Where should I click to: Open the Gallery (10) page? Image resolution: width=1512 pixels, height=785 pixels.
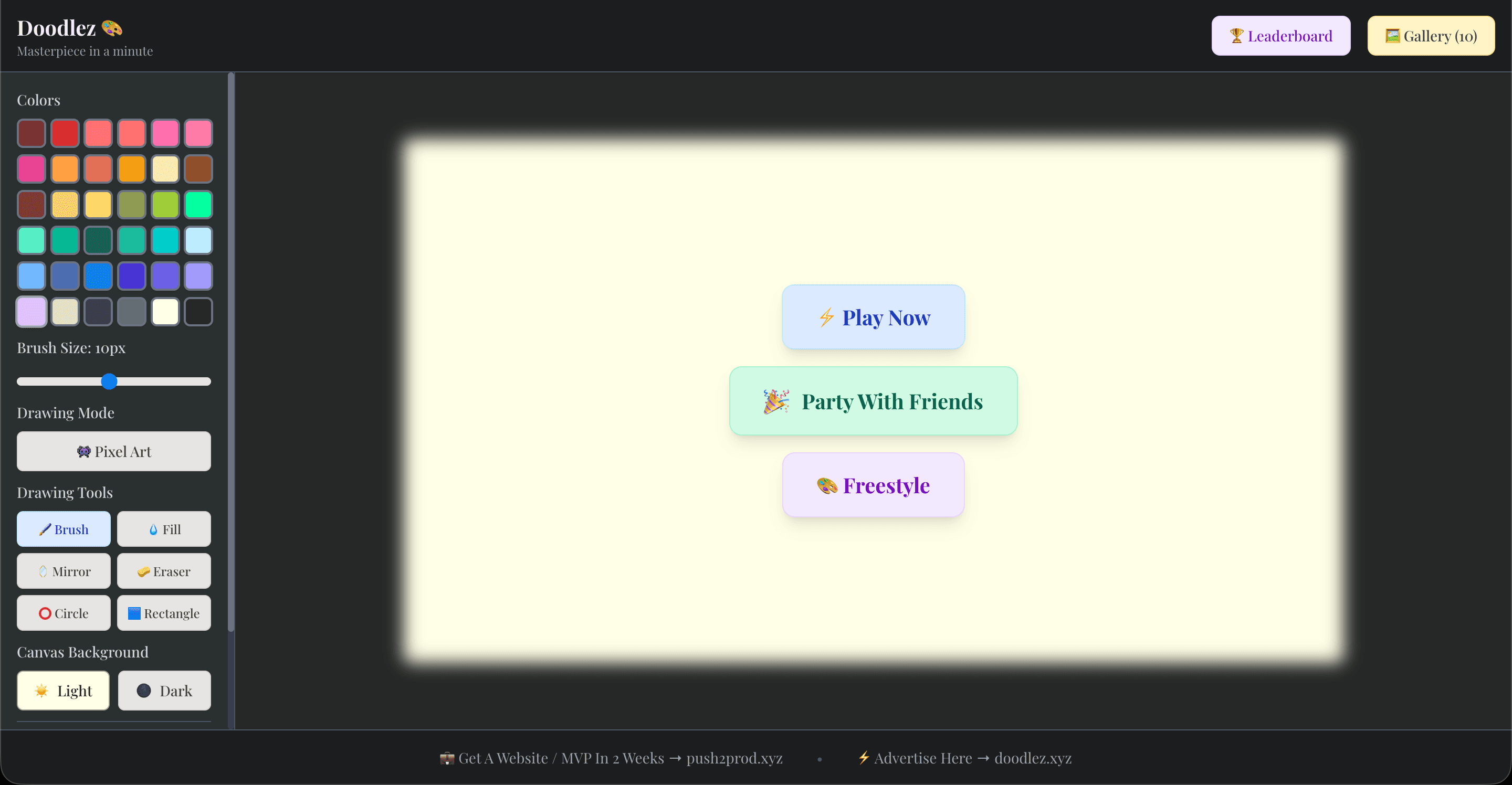(1431, 36)
